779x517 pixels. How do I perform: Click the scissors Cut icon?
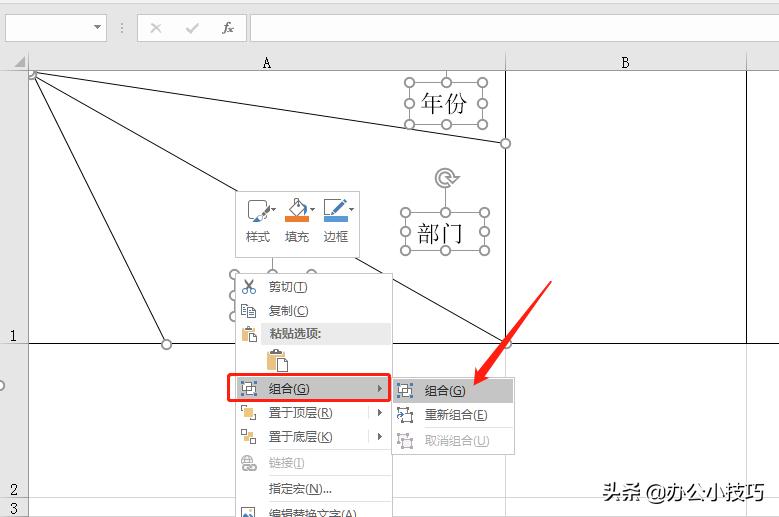pos(248,287)
